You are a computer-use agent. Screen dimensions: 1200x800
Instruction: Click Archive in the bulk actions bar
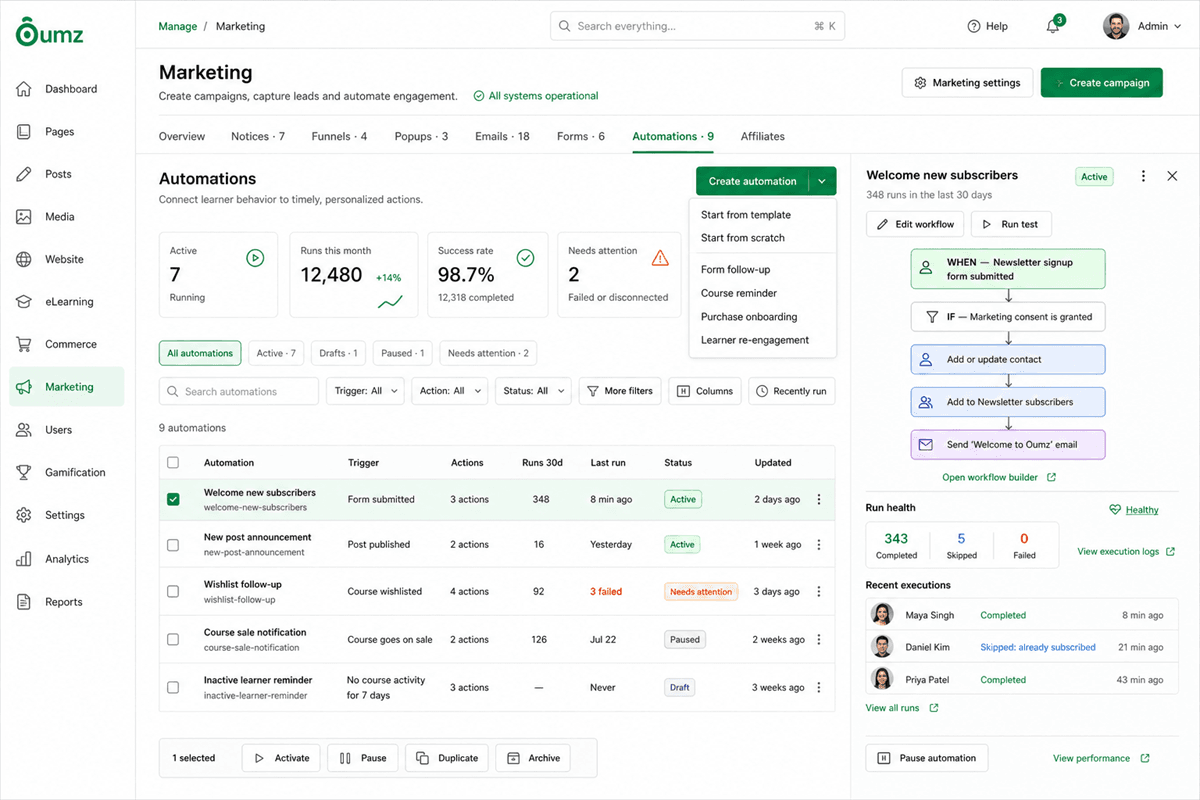point(534,758)
